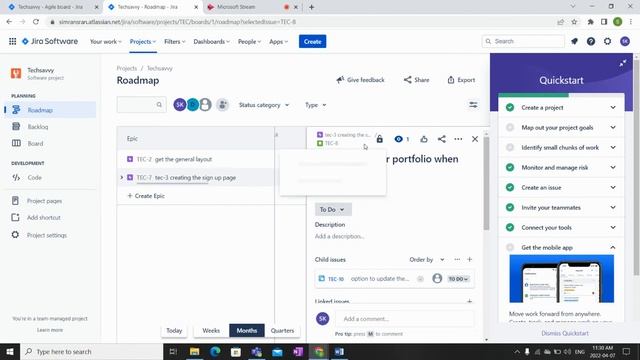Open Jira settings gear icon
This screenshot has width=640, height=360.
(607, 41)
